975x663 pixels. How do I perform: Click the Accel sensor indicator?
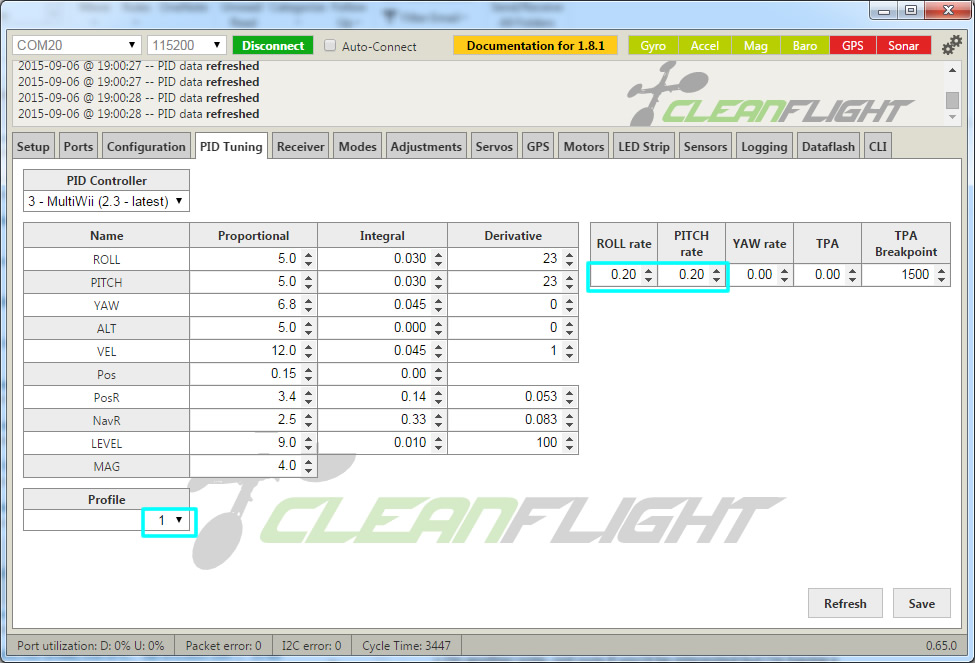(x=705, y=45)
